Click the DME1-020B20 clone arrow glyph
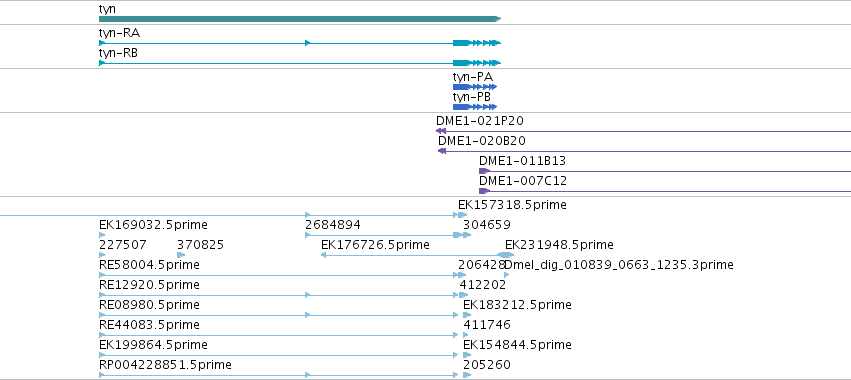The image size is (851, 380). 442,151
